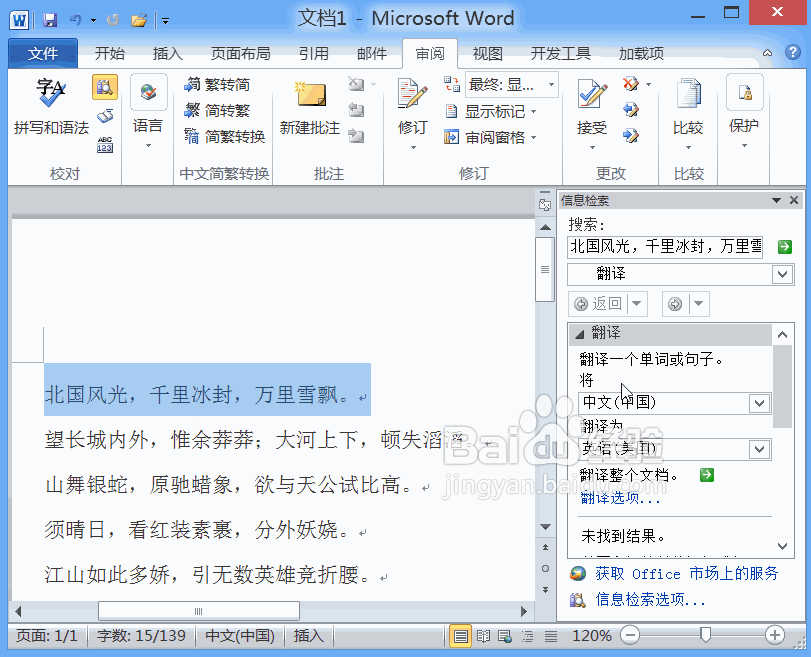Open Research Options (信息检索选项...) link
This screenshot has width=811, height=657.
(650, 600)
